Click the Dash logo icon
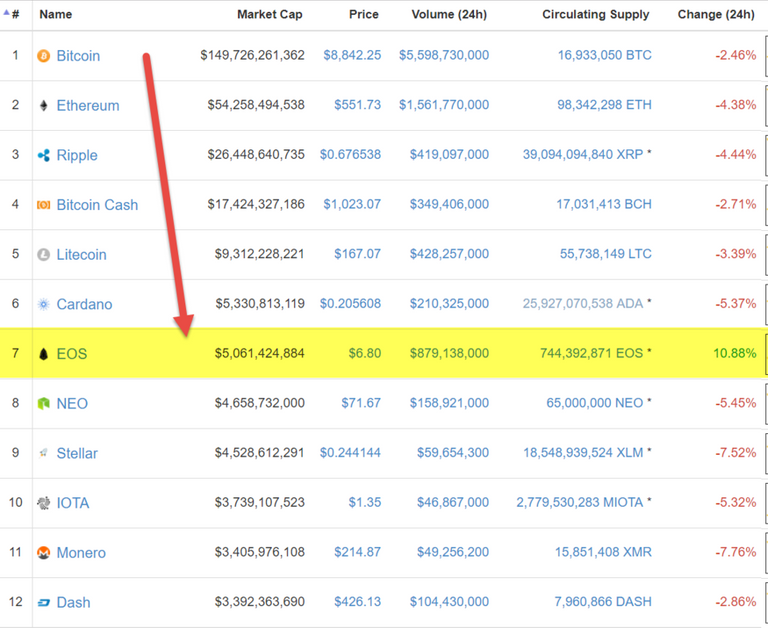This screenshot has width=768, height=628. (43, 603)
